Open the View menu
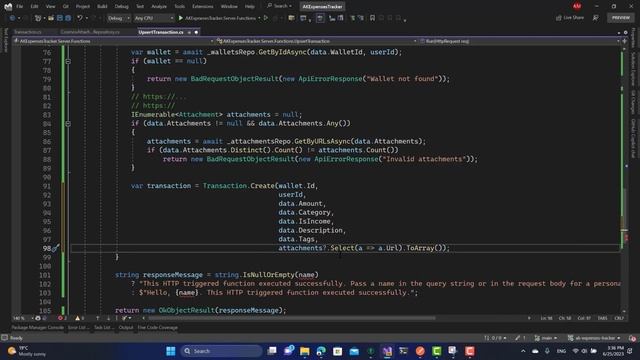Screen dimensions: 640x360 point(50,7)
